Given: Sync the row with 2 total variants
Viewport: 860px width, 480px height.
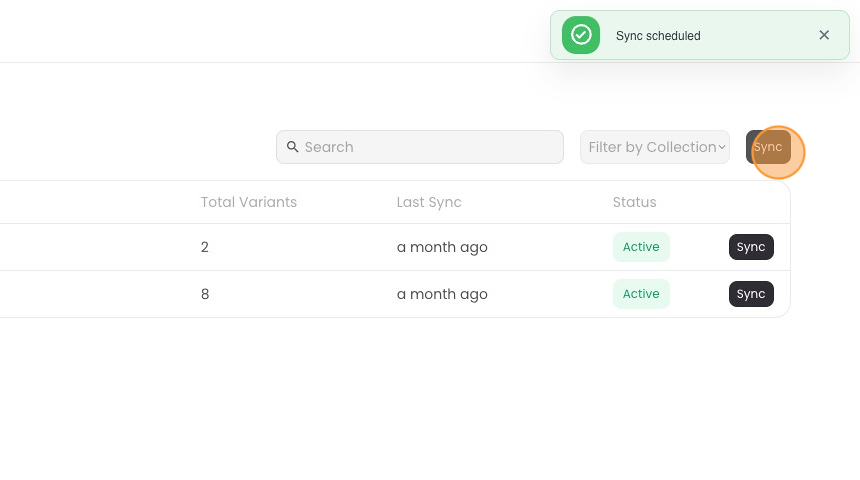Looking at the screenshot, I should coord(751,247).
